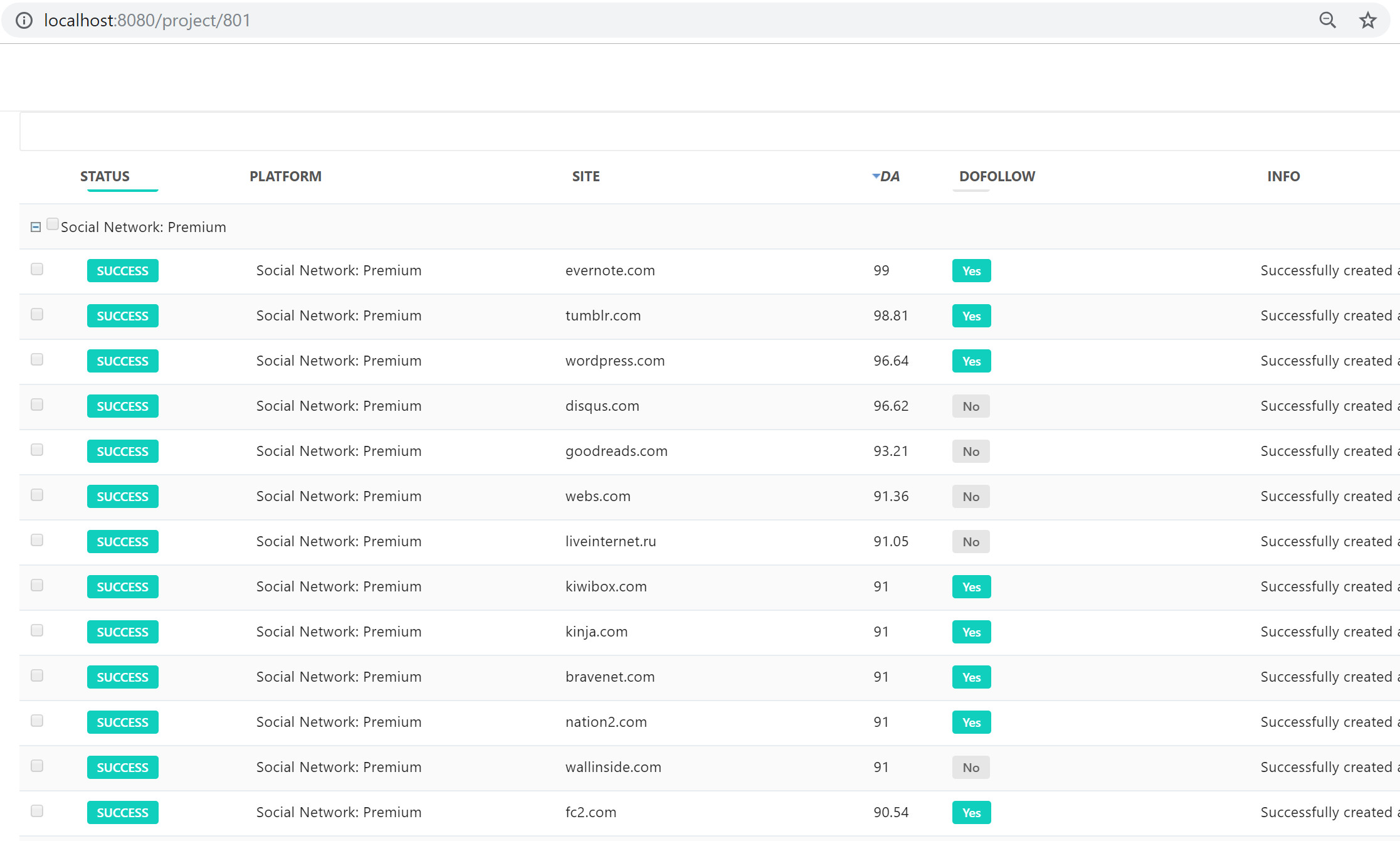Click the Yes dofollow badge for evernote.com
The image size is (1400, 841).
click(x=972, y=271)
